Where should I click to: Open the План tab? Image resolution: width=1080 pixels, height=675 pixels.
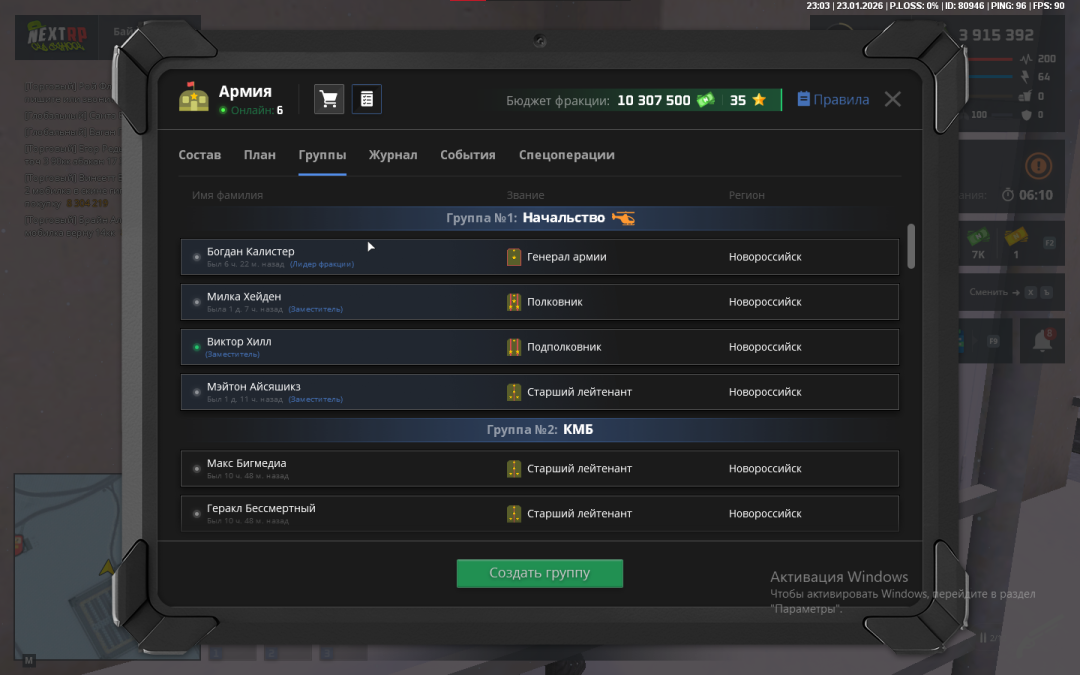[x=260, y=155]
